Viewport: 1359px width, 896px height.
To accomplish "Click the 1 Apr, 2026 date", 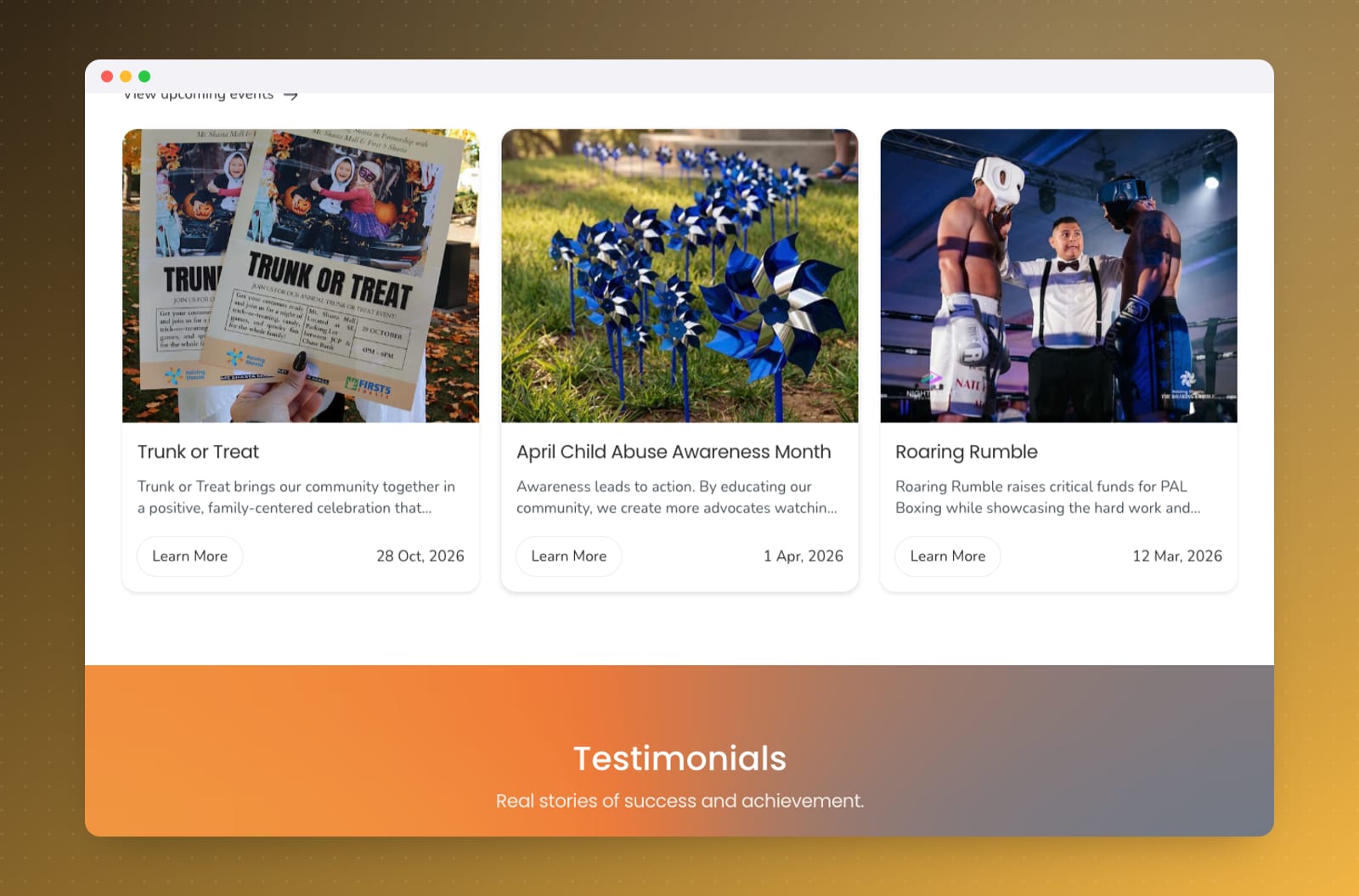I will (804, 556).
